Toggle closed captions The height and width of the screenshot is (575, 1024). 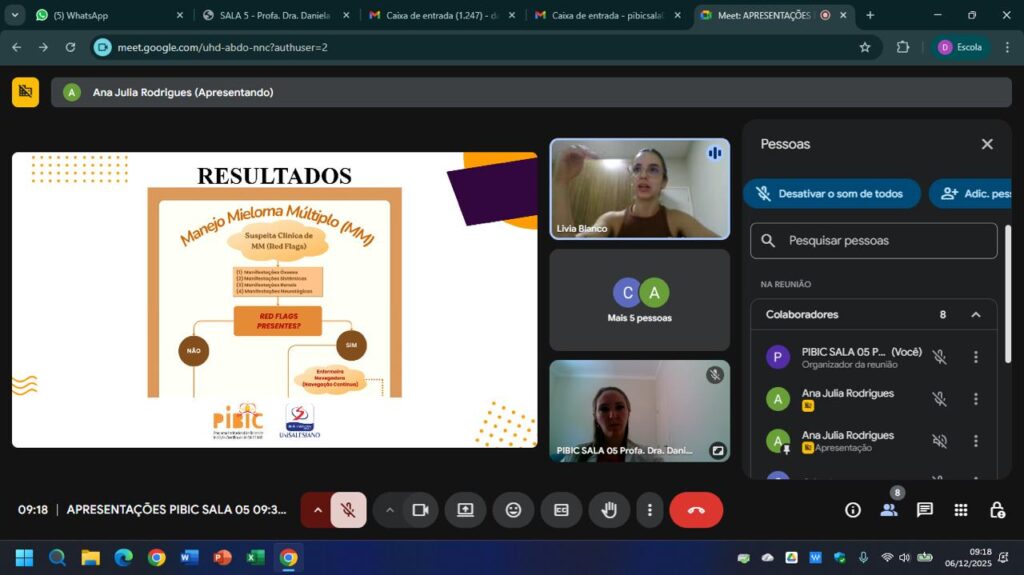[x=561, y=510]
